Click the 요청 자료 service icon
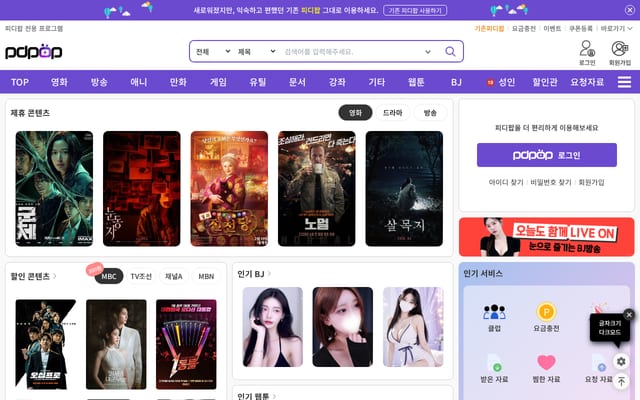Image resolution: width=640 pixels, height=400 pixels. [598, 369]
